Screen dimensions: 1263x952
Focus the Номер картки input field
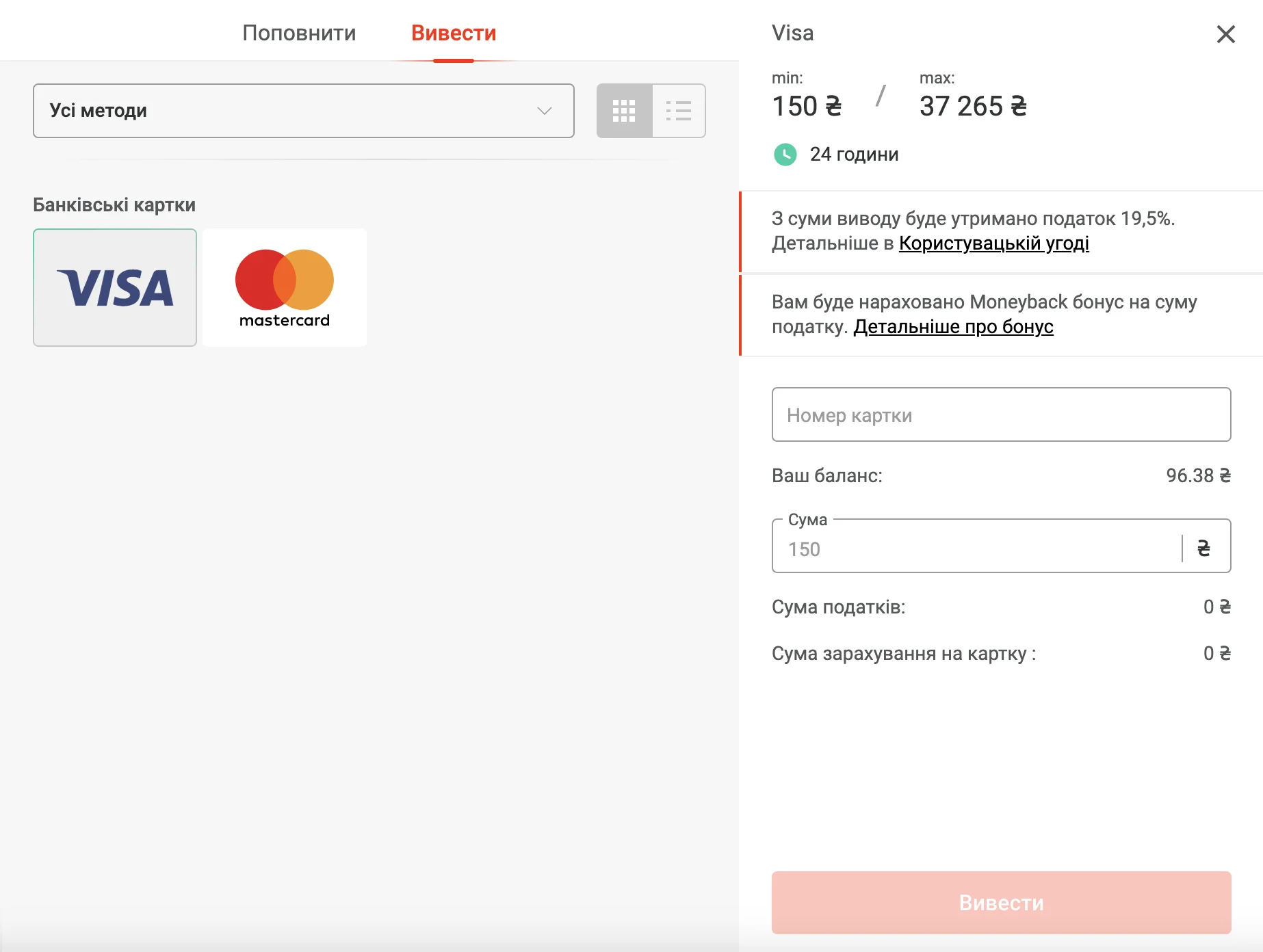[x=1001, y=415]
